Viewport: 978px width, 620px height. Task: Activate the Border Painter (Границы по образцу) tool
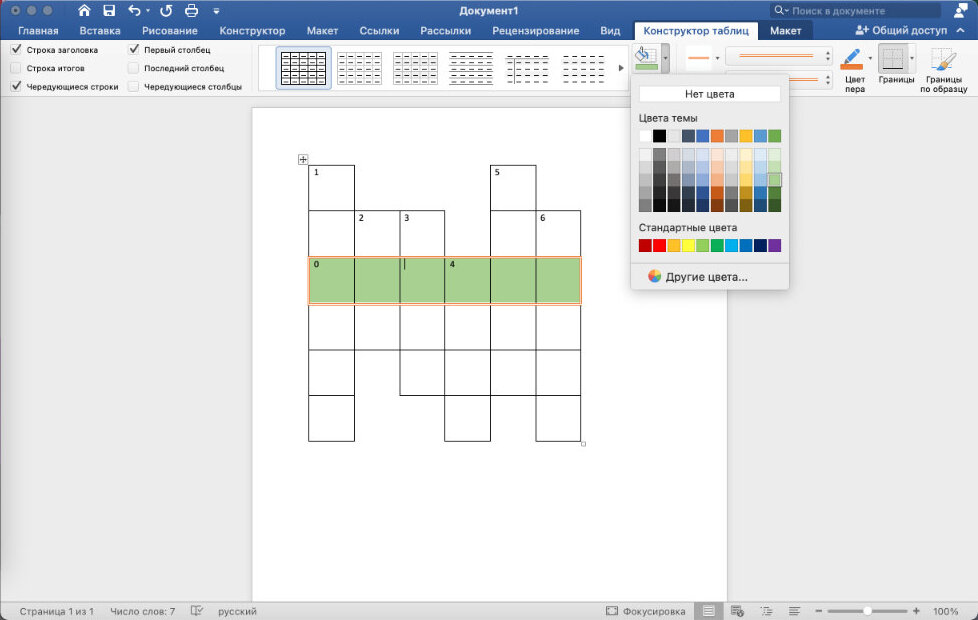click(x=944, y=68)
